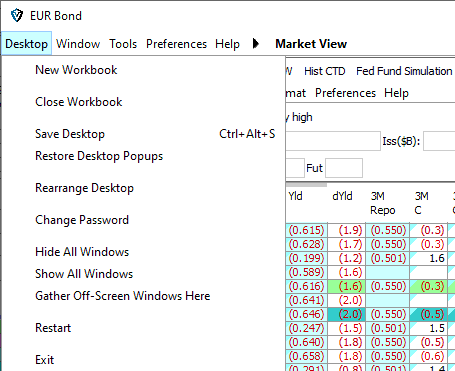Click the 3M C column header
Viewport: 455px width, 371px height.
click(x=421, y=203)
